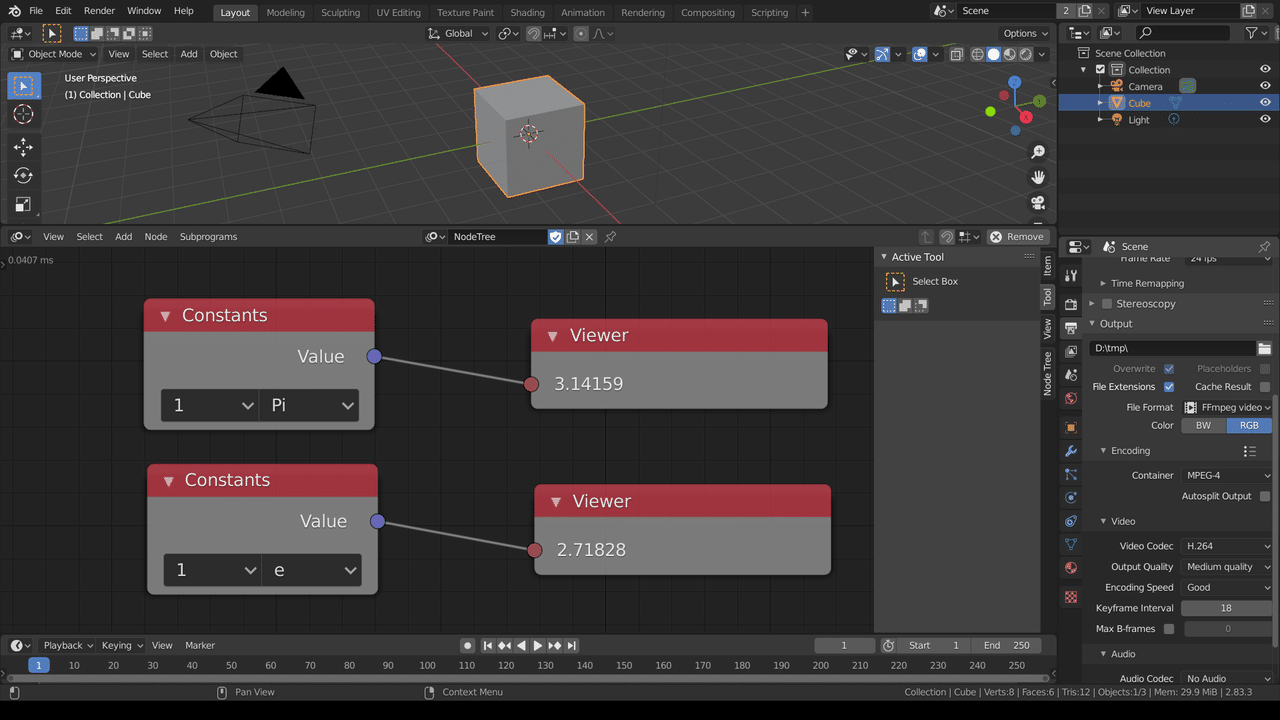Open the Container MPEG-4 dropdown

tap(1227, 476)
